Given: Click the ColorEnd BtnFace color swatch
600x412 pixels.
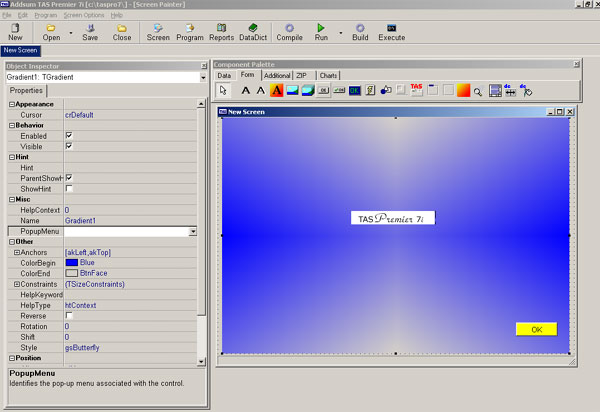Looking at the screenshot, I should tap(72, 273).
